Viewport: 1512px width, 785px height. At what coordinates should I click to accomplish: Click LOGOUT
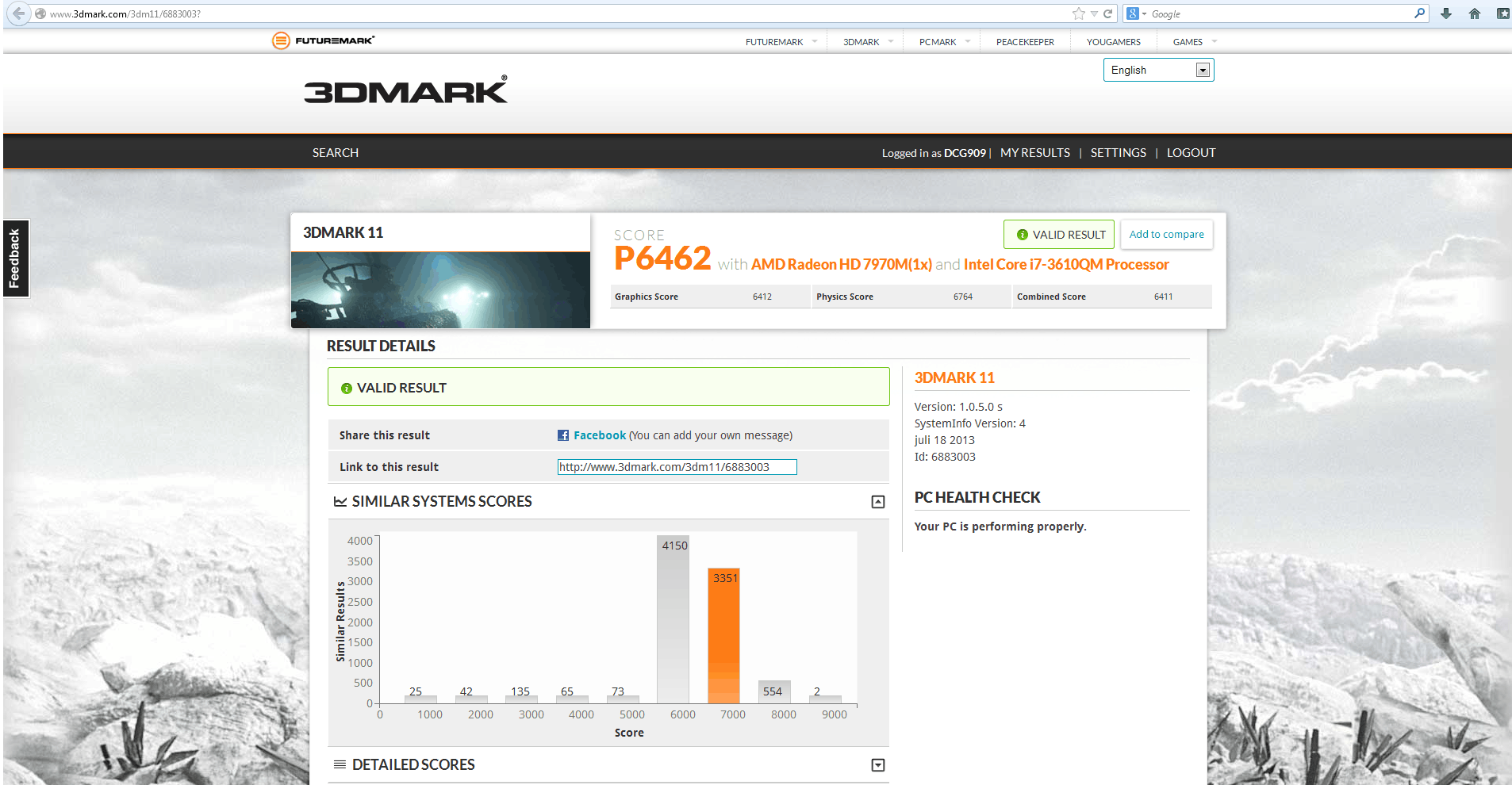[x=1191, y=152]
